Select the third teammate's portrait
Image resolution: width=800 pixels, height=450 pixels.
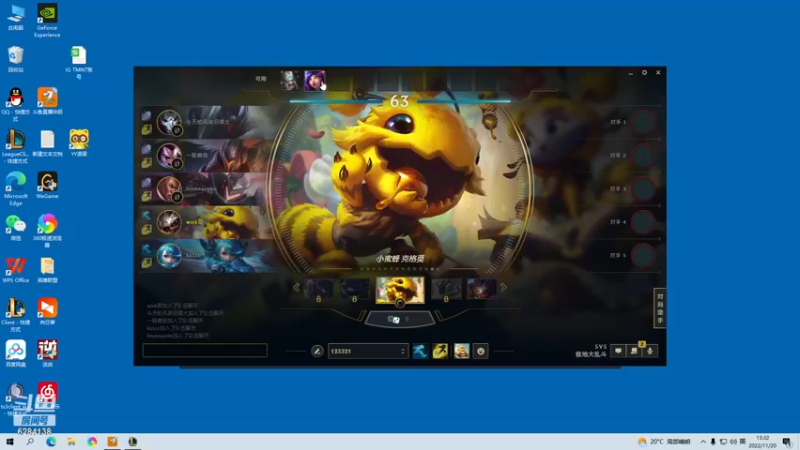tap(169, 189)
